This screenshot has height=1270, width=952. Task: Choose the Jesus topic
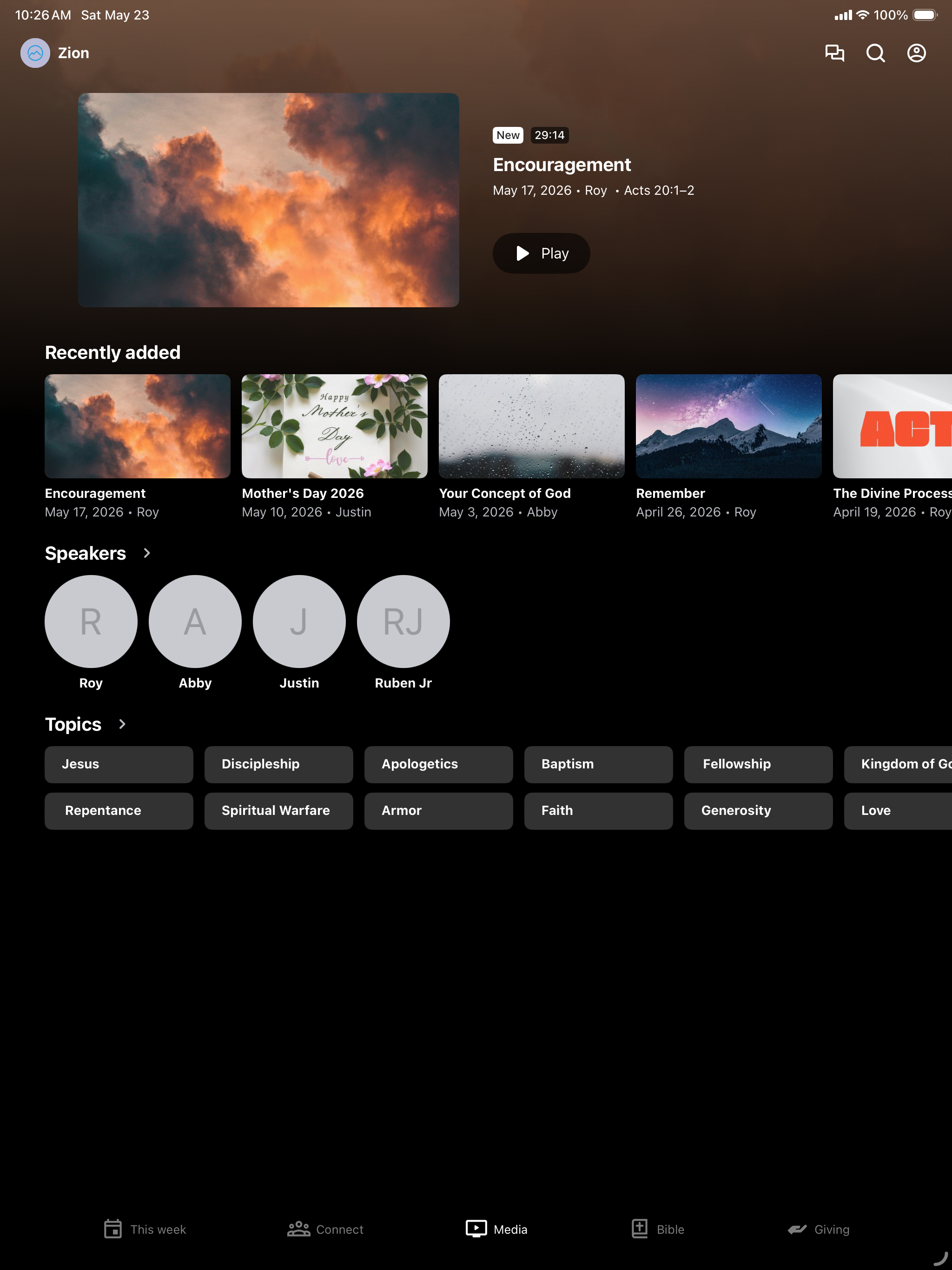pos(119,764)
